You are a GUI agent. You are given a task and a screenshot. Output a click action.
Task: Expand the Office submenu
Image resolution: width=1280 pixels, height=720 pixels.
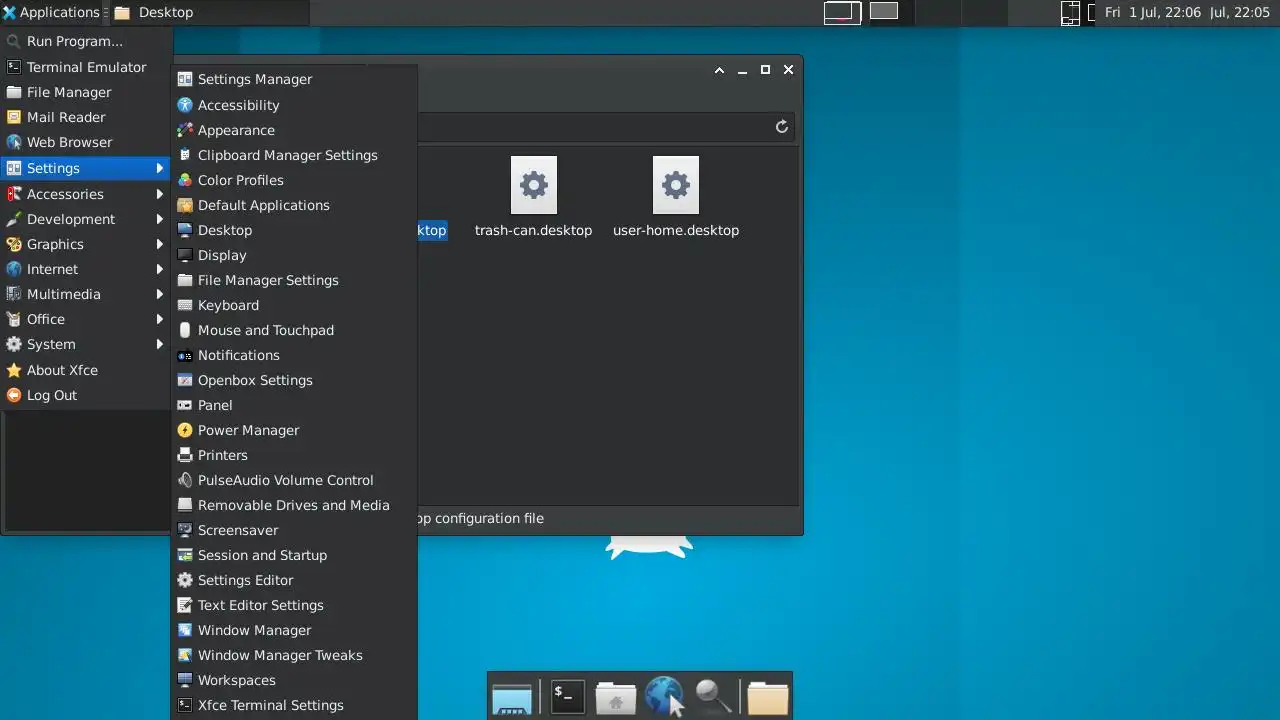tap(86, 319)
